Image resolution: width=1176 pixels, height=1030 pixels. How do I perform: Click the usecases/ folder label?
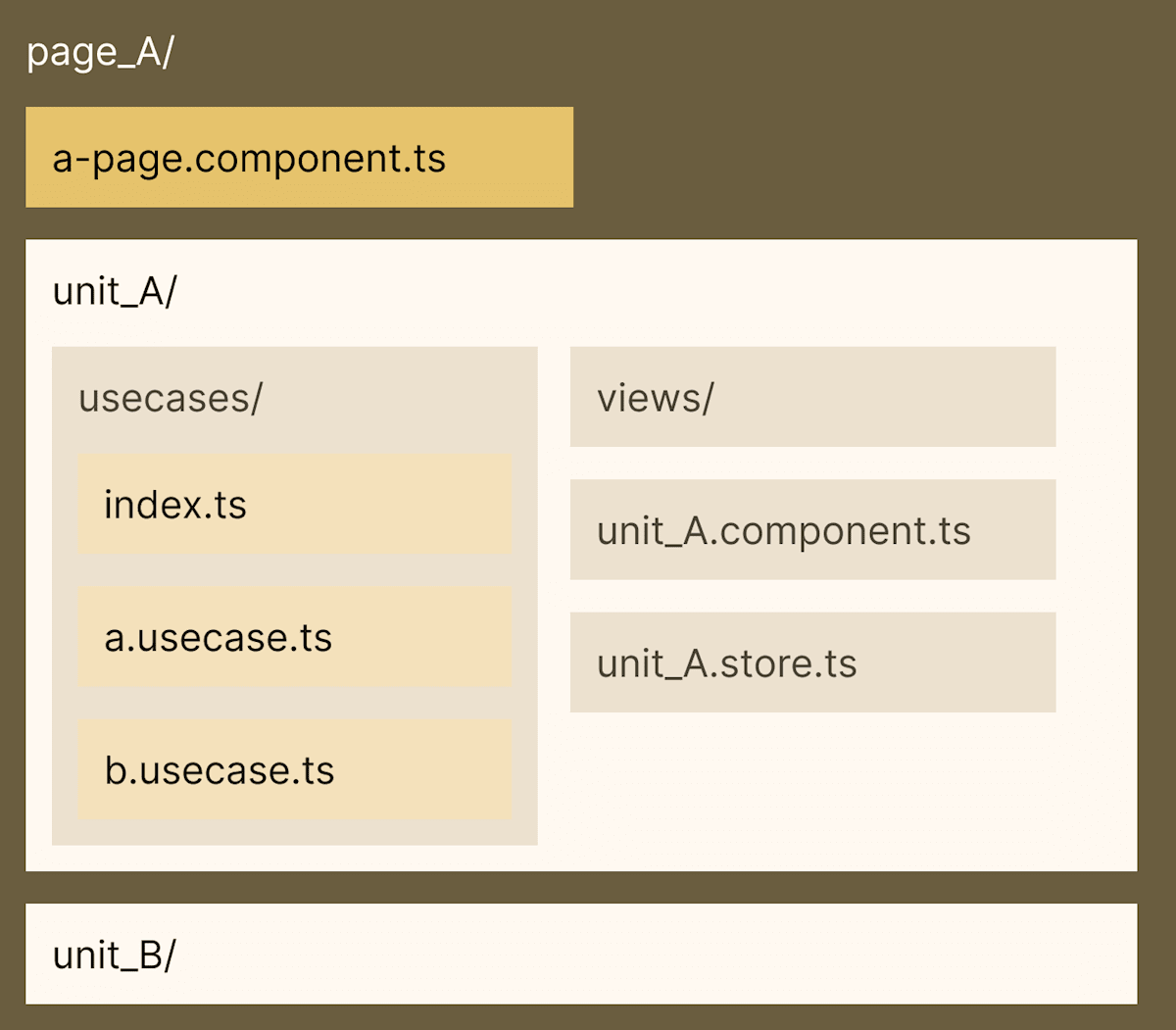[171, 398]
